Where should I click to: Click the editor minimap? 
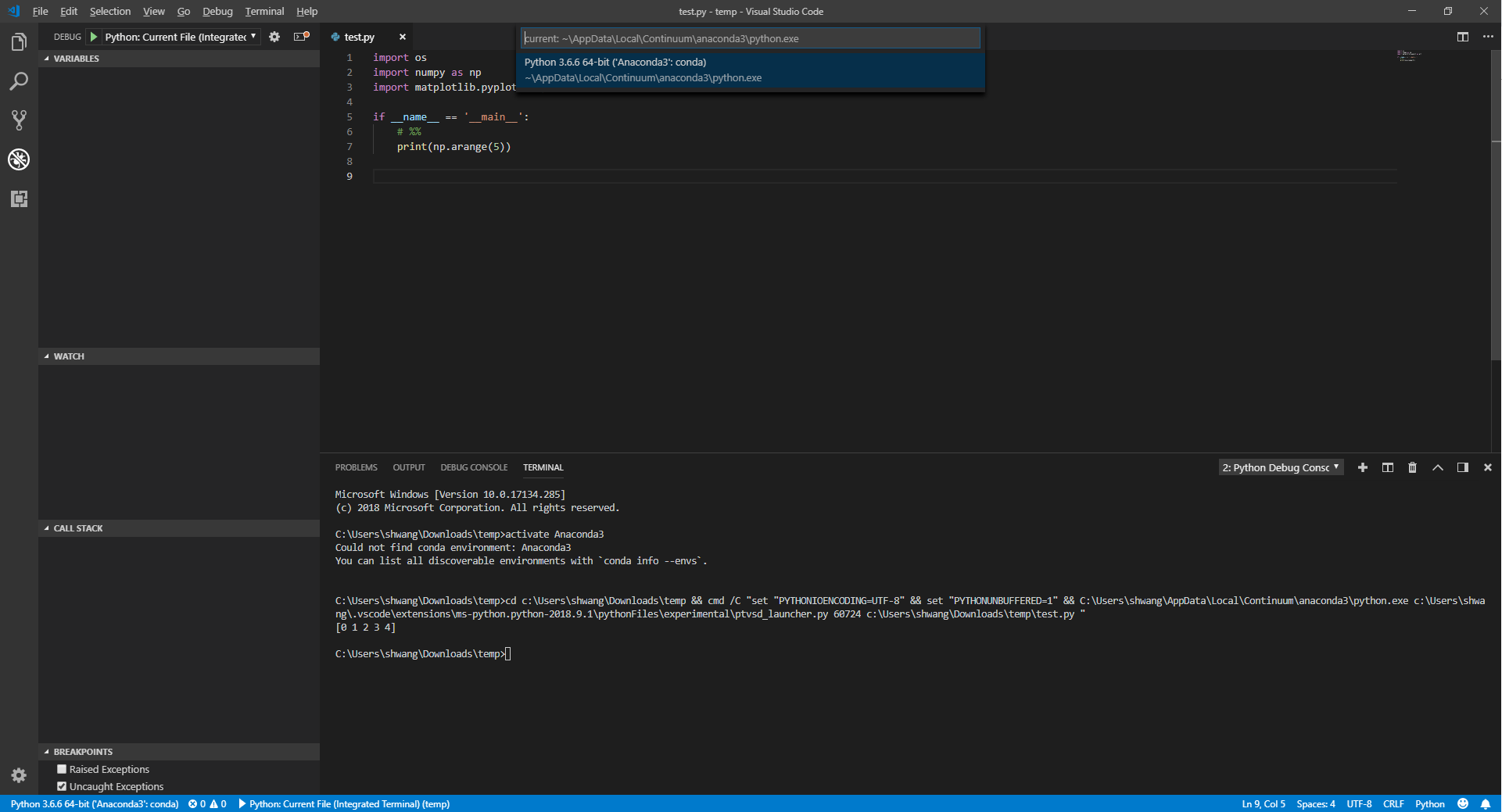[1409, 56]
